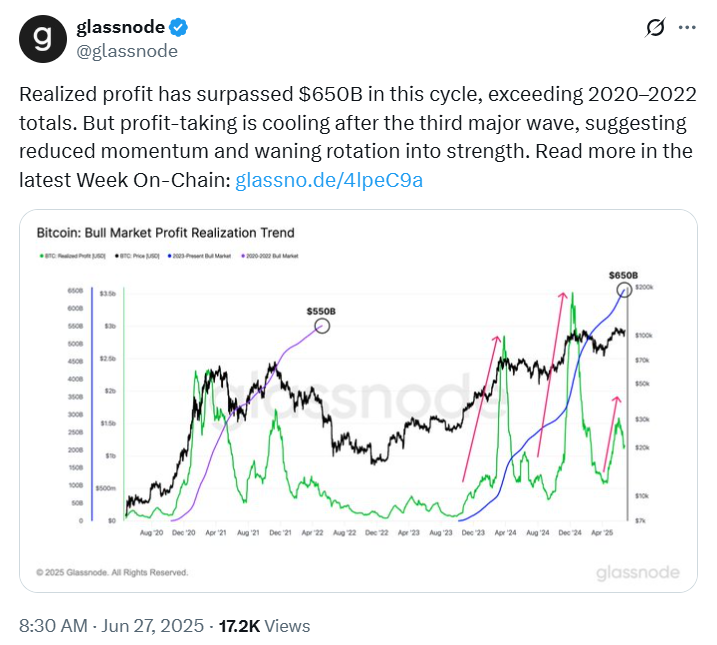This screenshot has height=645, width=717.
Task: Click the blue verified badge
Action: [178, 27]
